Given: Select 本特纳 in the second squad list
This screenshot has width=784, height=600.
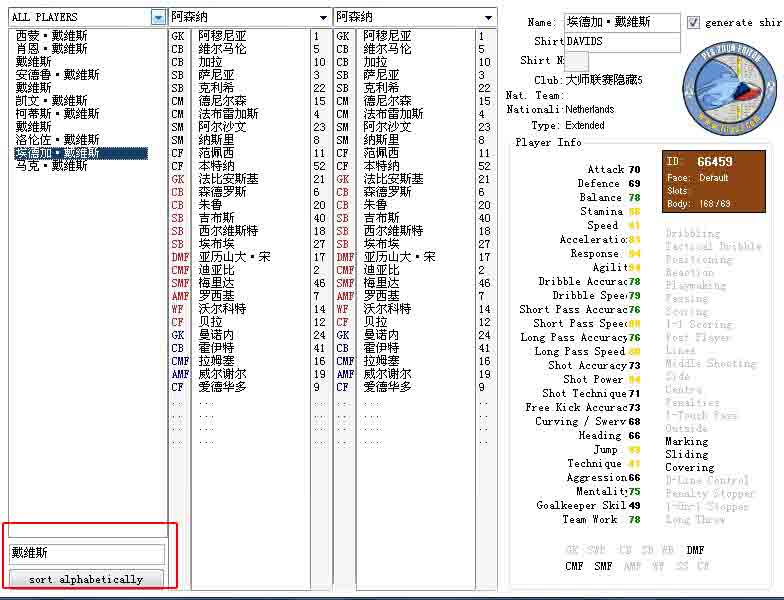Looking at the screenshot, I should tap(382, 166).
